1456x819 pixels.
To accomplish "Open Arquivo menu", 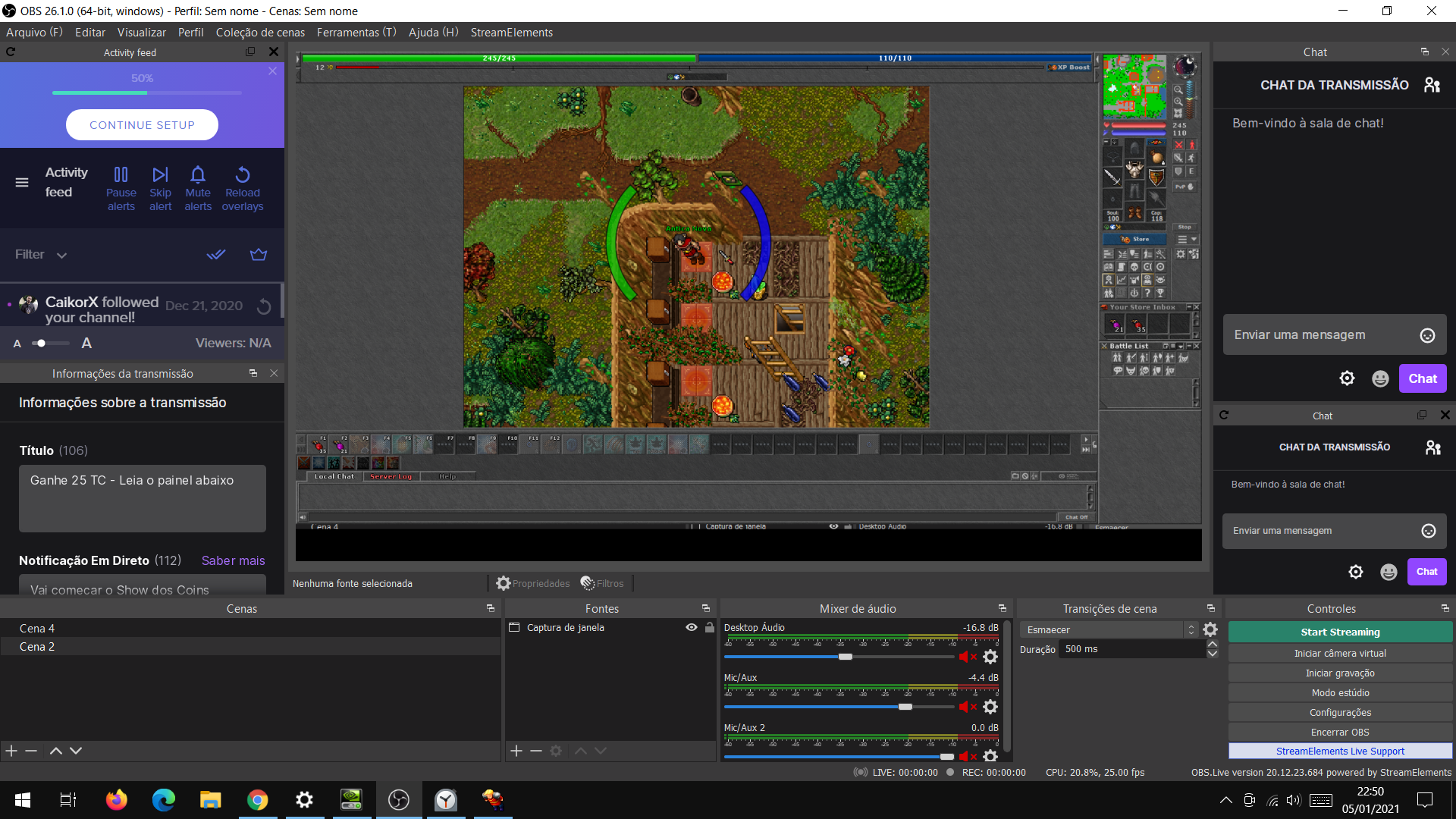I will [x=34, y=32].
